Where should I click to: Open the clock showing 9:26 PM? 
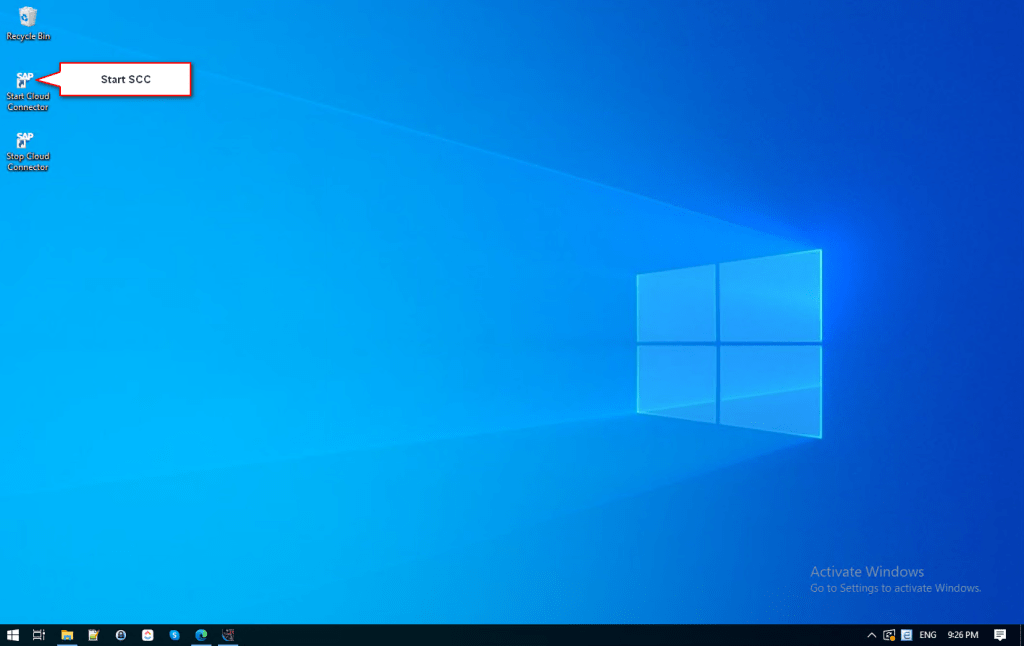(963, 635)
